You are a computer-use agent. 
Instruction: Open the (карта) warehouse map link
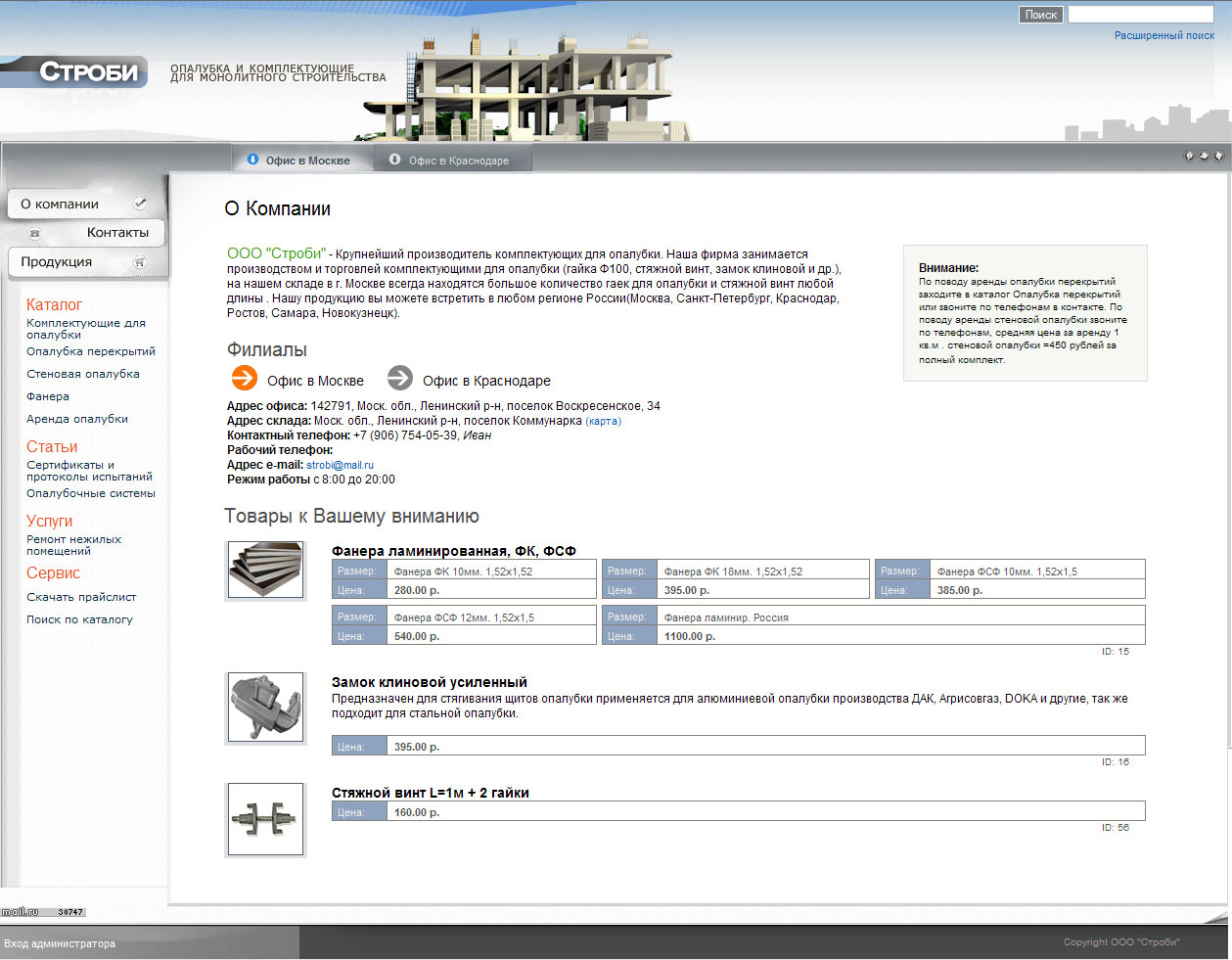[x=603, y=421]
